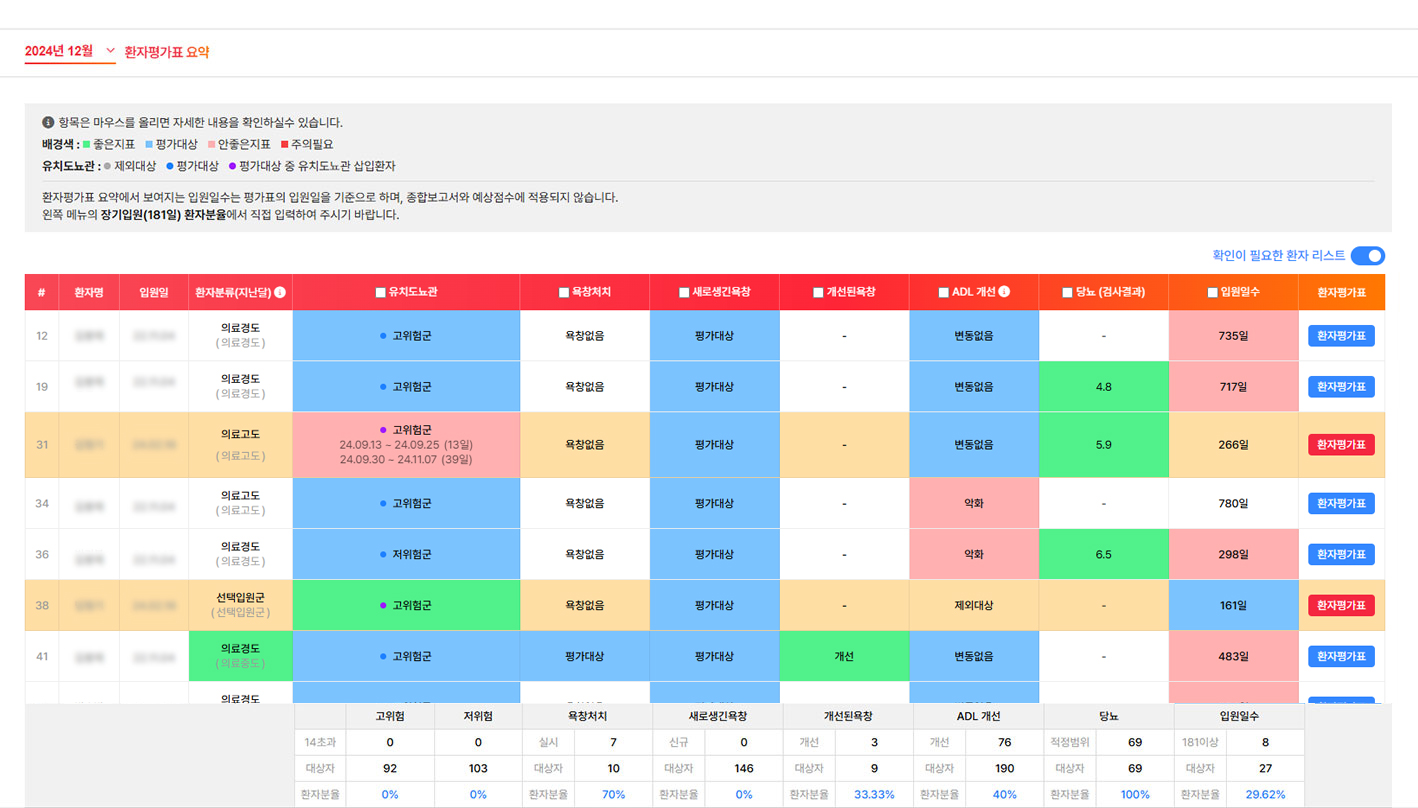The image size is (1418, 808).
Task: Click the info icon in the notice box
Action: [x=48, y=123]
